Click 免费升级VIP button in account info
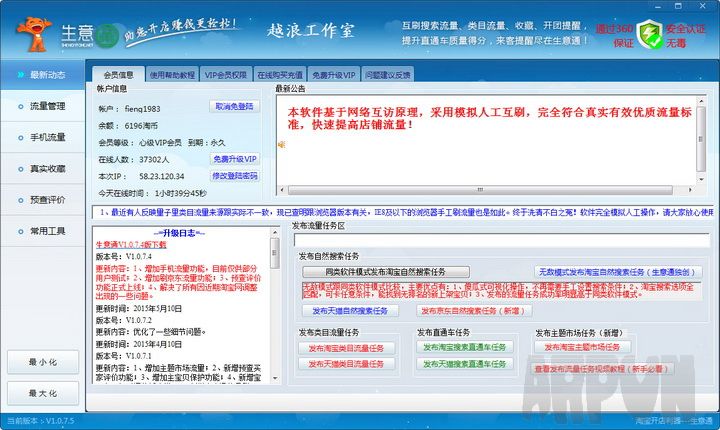 pyautogui.click(x=235, y=159)
